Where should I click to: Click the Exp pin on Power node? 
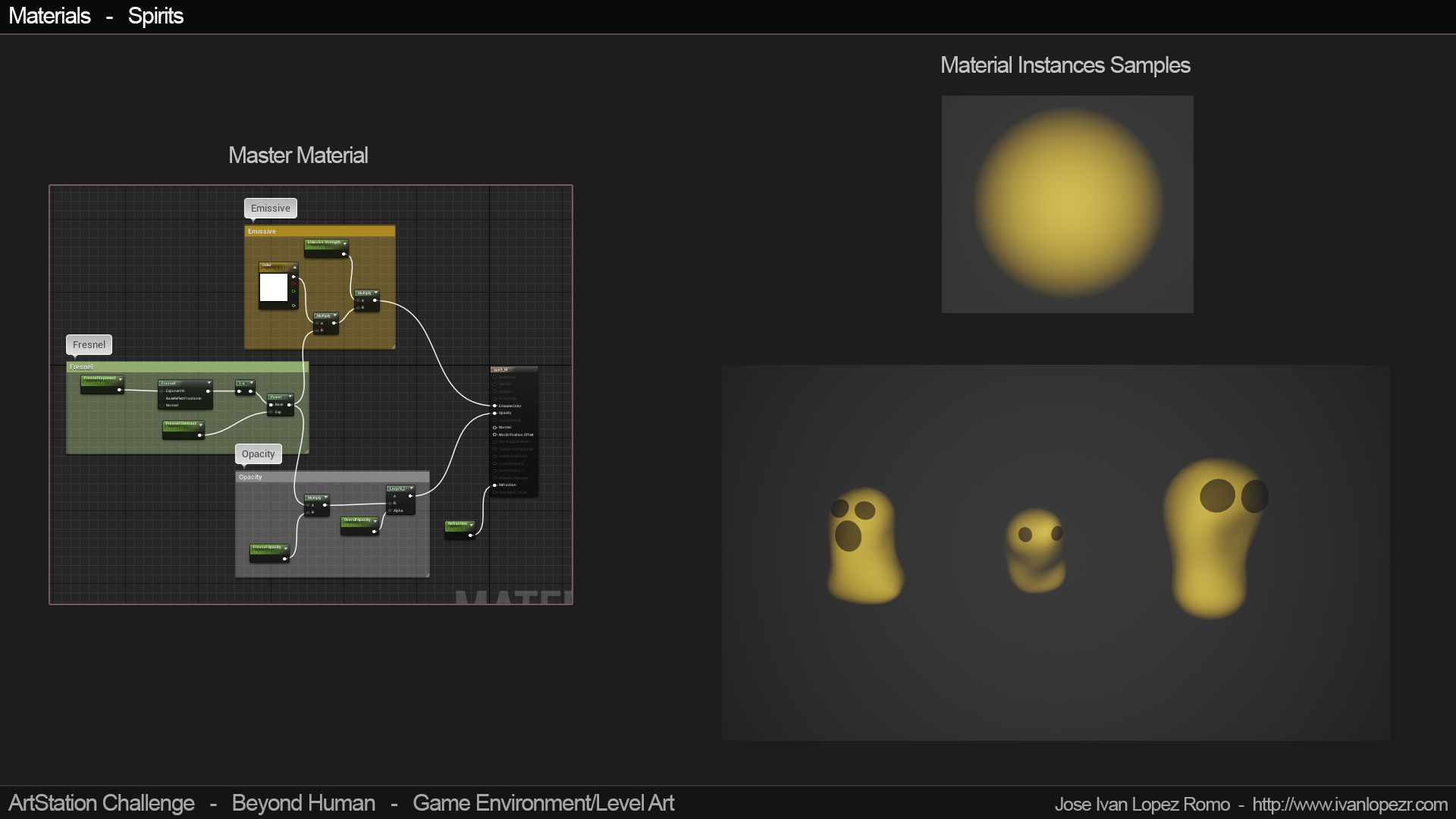pos(271,412)
